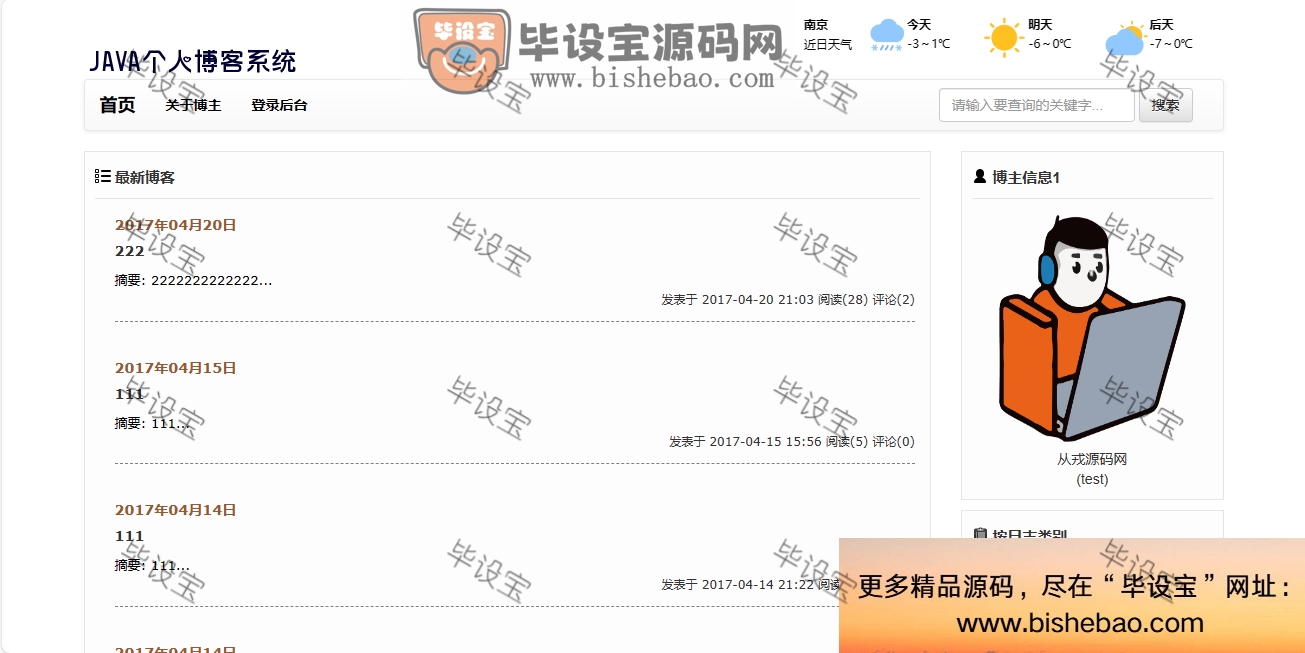Click the user icon beside 博主信息1
This screenshot has width=1305, height=653.
pos(980,177)
